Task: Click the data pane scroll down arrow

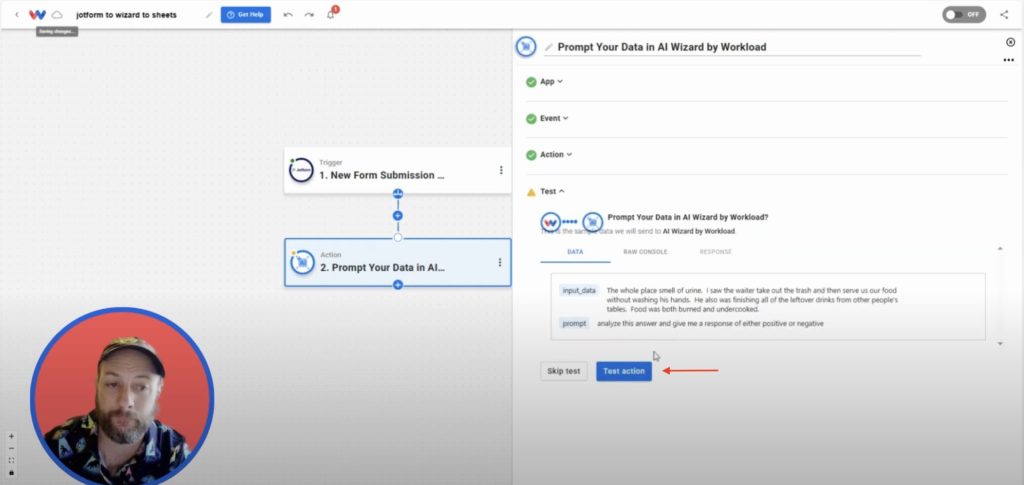Action: click(1000, 344)
